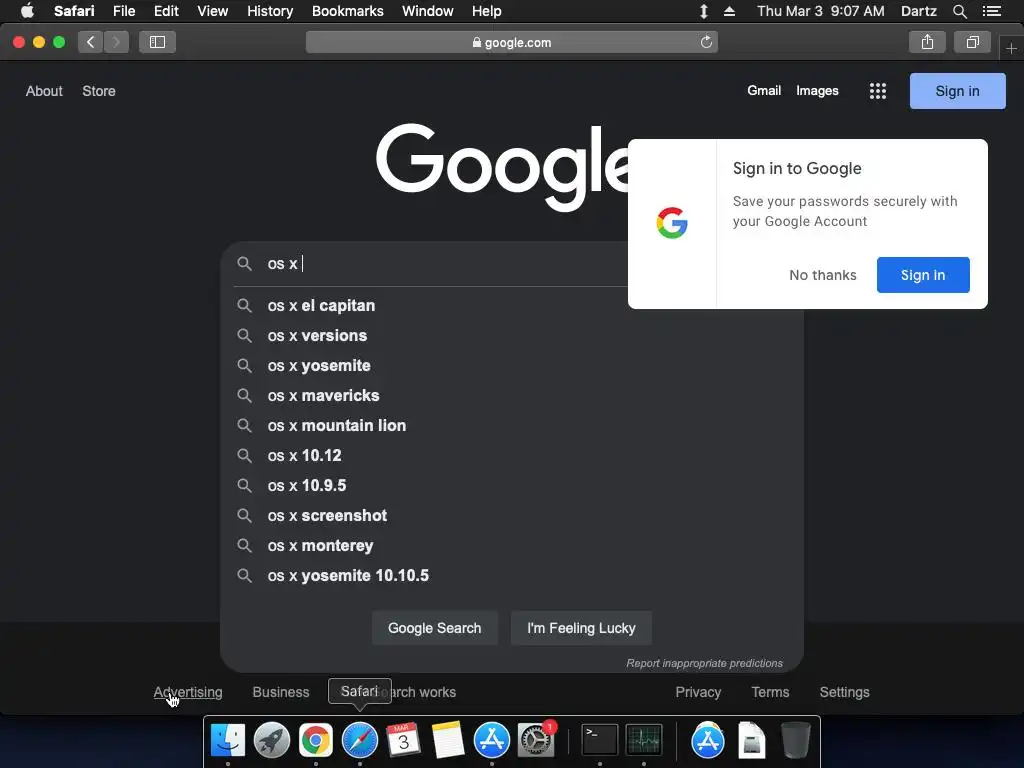Open the Share button in Safari toolbar
The height and width of the screenshot is (768, 1024).
pyautogui.click(x=927, y=42)
